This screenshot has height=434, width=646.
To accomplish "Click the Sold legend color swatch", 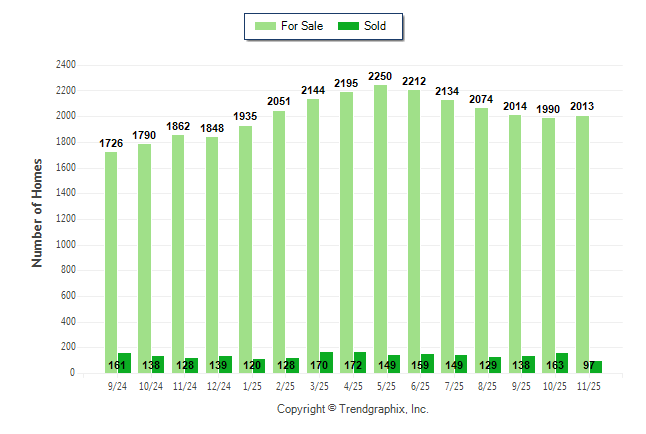I will click(x=349, y=26).
